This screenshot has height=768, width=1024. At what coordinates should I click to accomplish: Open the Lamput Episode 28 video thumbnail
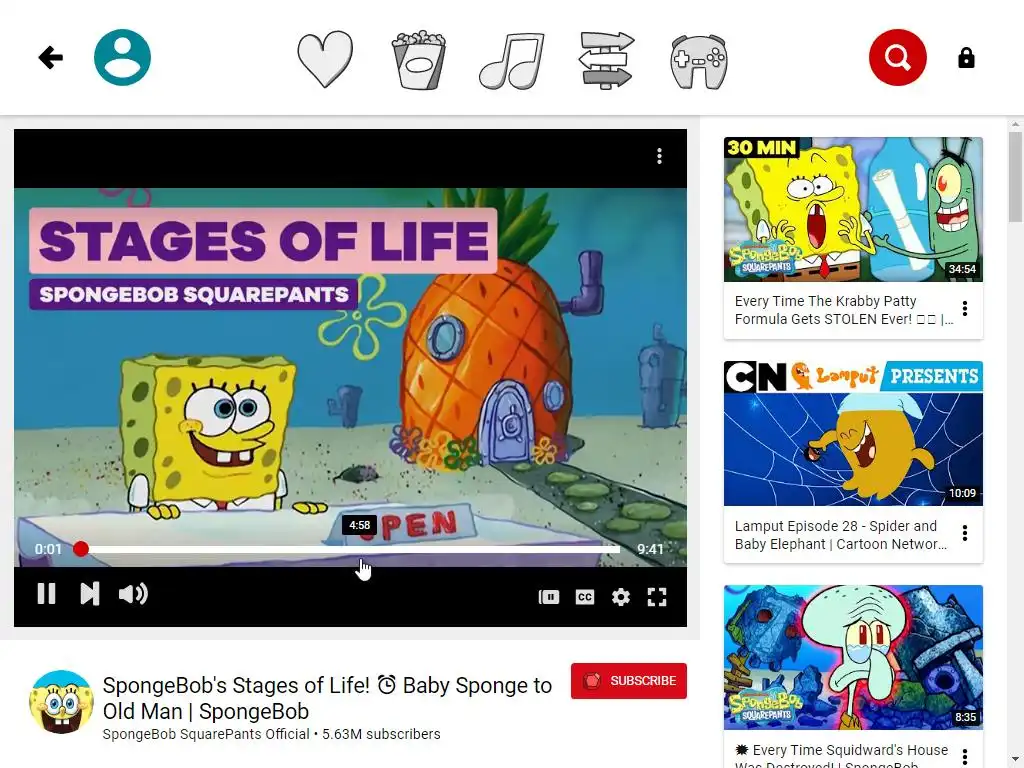[x=853, y=434]
